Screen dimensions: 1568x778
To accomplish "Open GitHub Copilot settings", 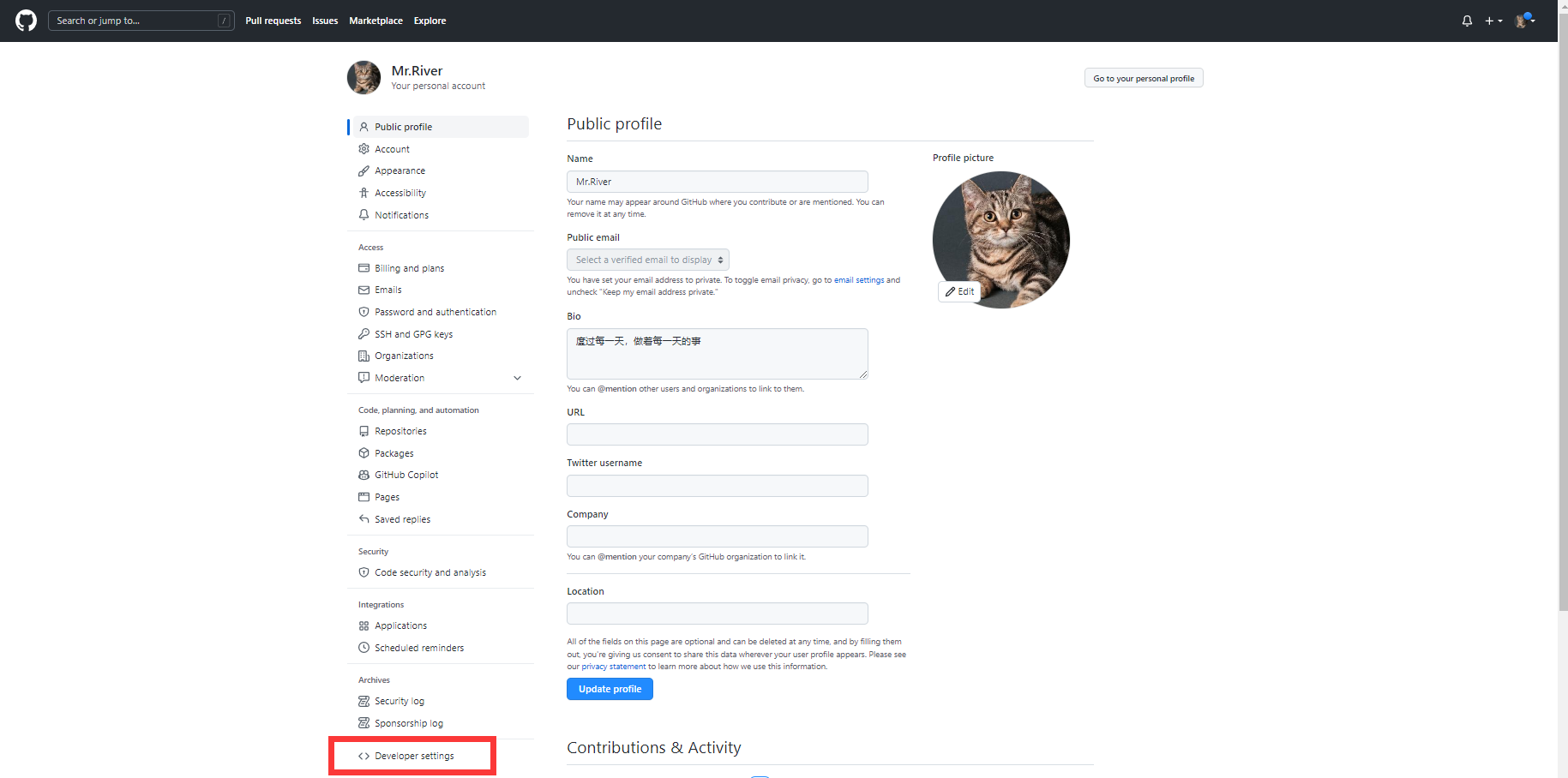I will click(x=406, y=475).
